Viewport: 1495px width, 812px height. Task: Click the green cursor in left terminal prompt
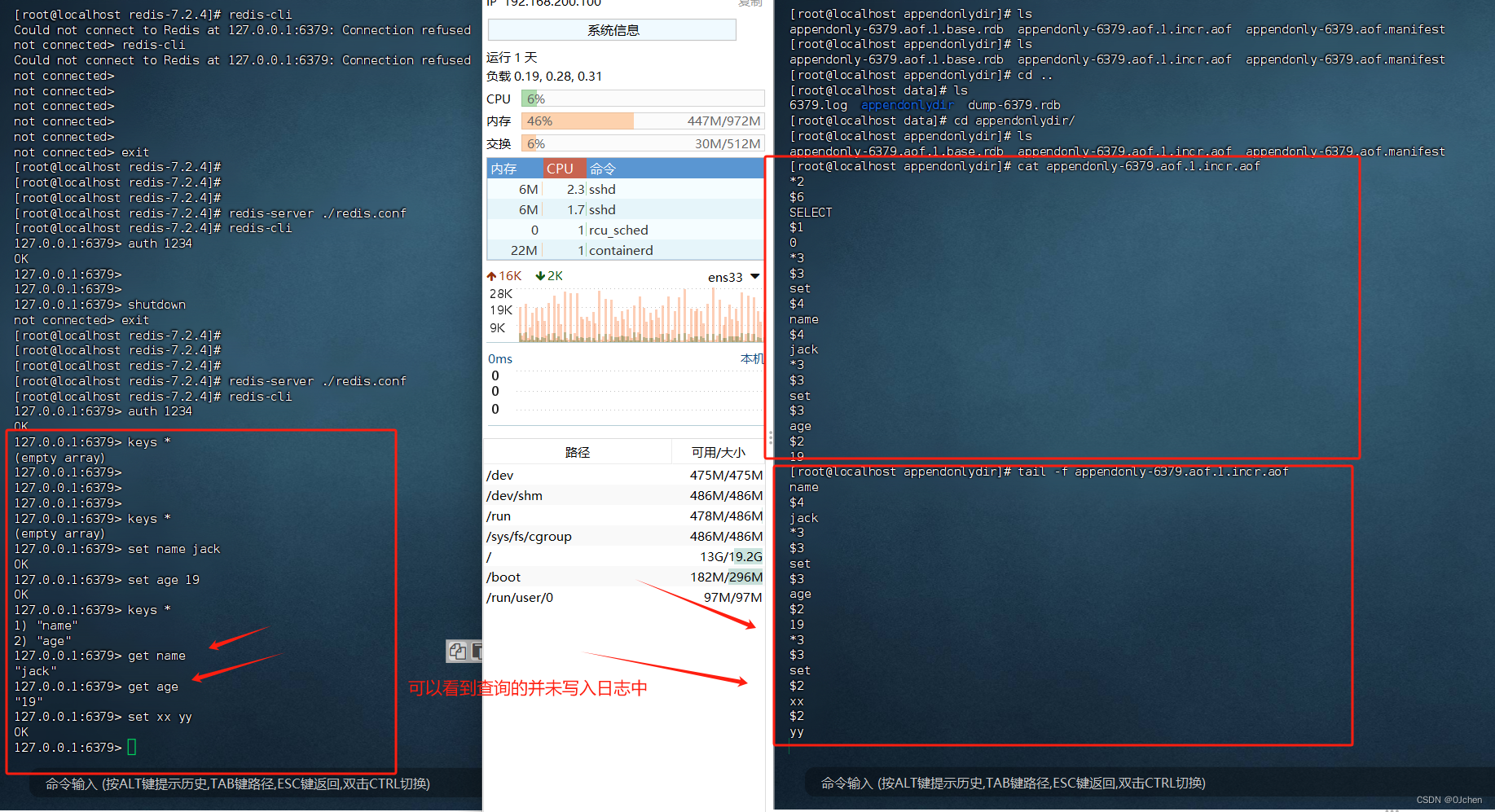(x=132, y=747)
